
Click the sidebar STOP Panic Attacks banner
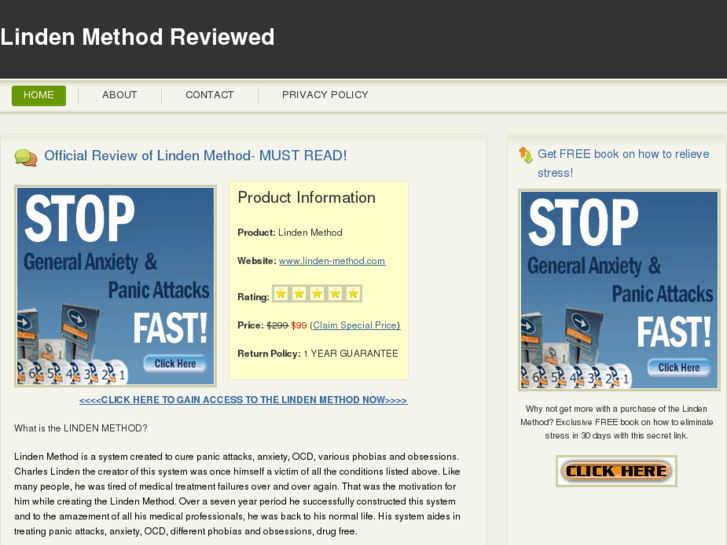(619, 290)
